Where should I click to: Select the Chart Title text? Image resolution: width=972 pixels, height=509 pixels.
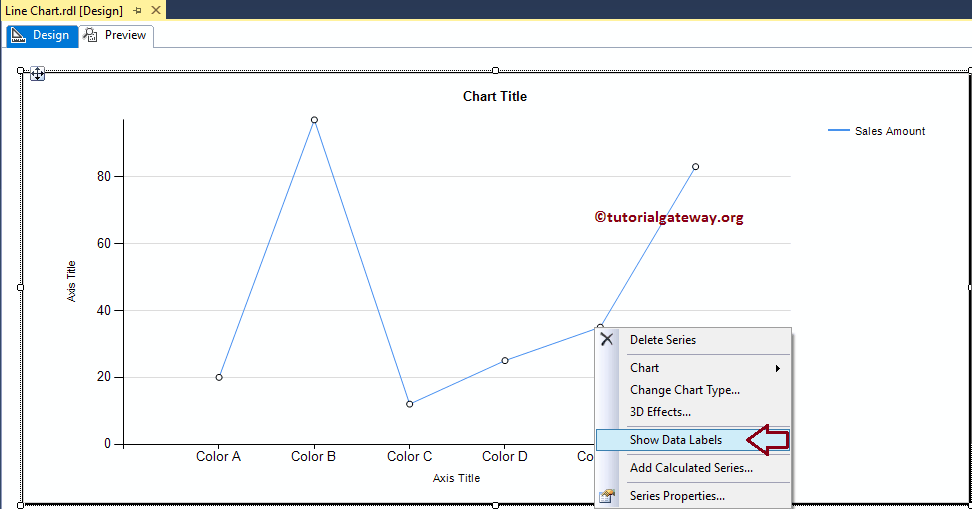click(495, 96)
